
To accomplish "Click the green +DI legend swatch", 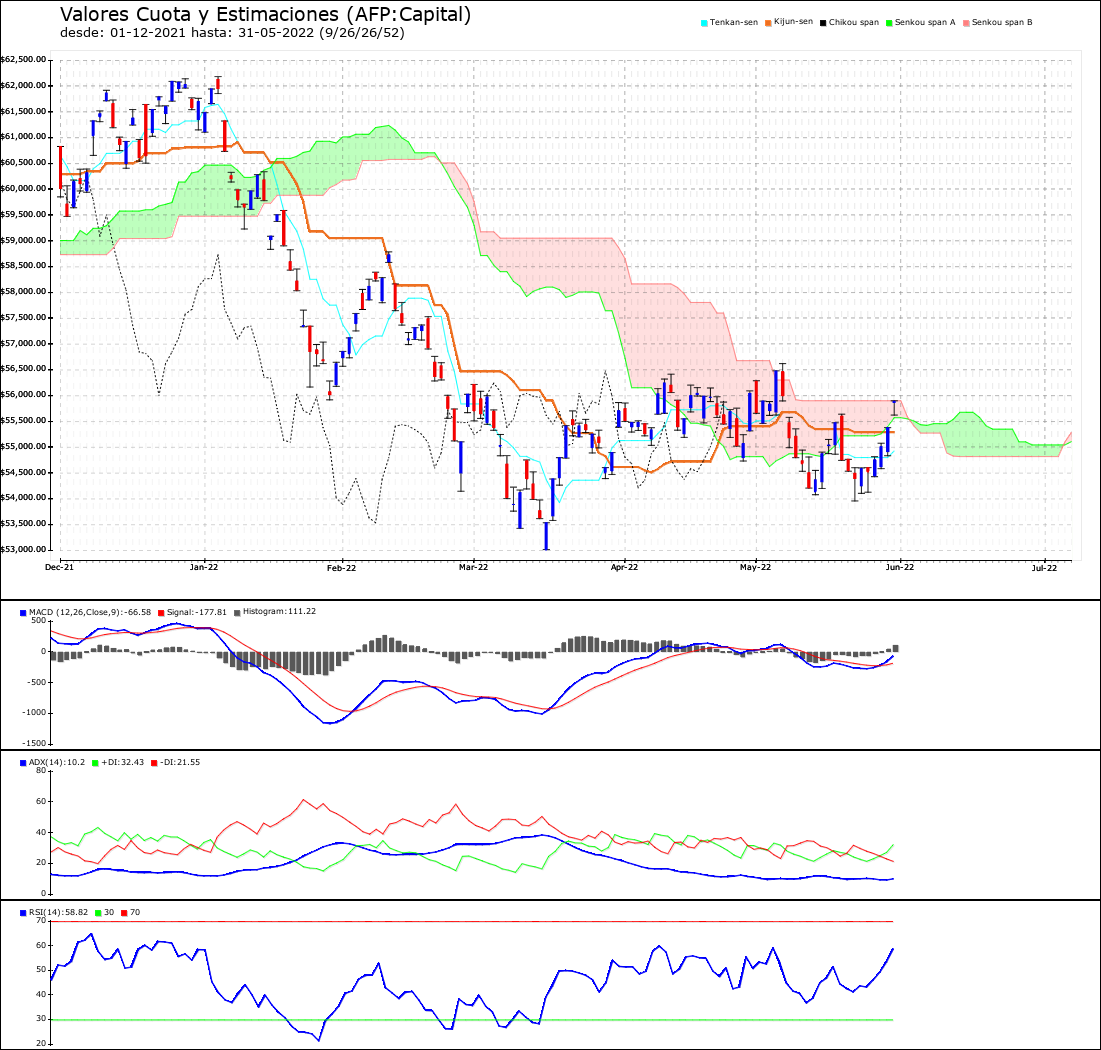I will tap(95, 763).
